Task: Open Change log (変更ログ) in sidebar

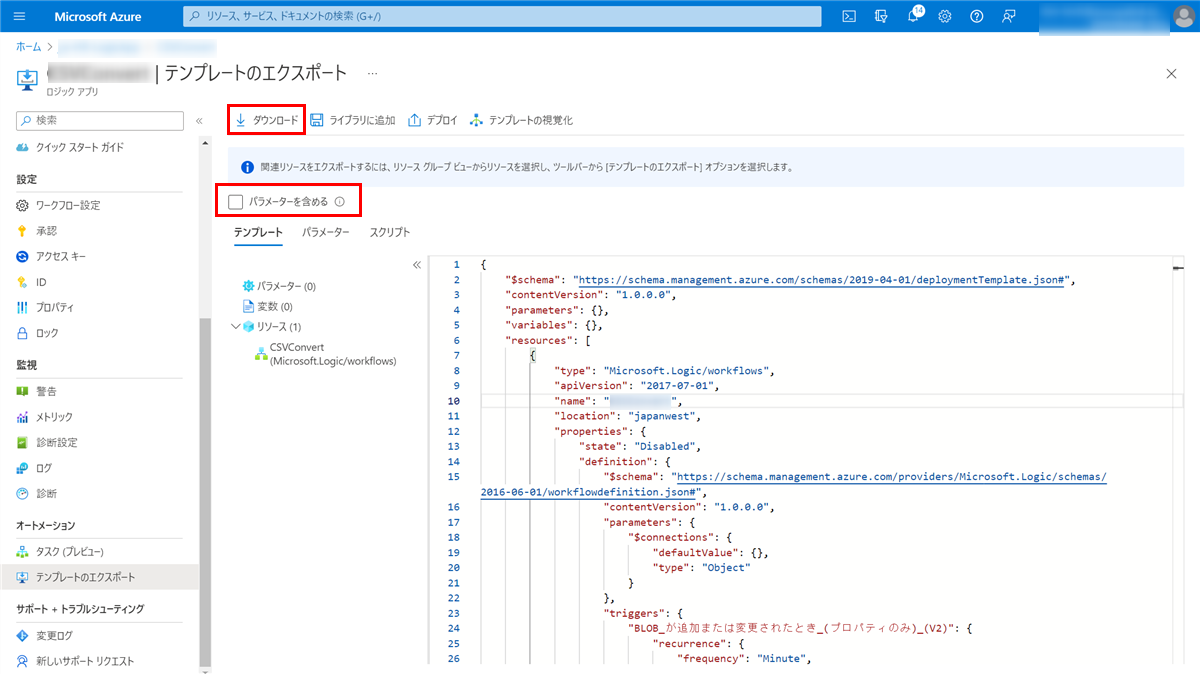Action: (x=54, y=635)
